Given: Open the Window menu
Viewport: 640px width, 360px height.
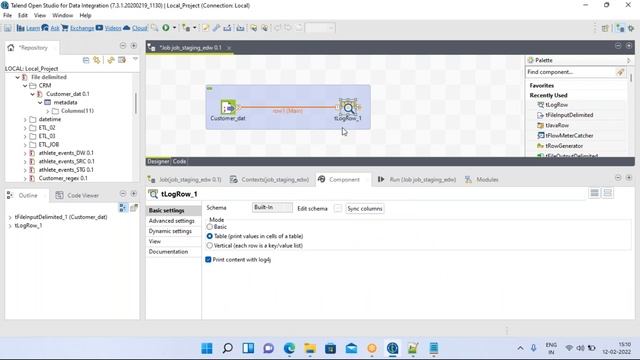Looking at the screenshot, I should pyautogui.click(x=62, y=16).
